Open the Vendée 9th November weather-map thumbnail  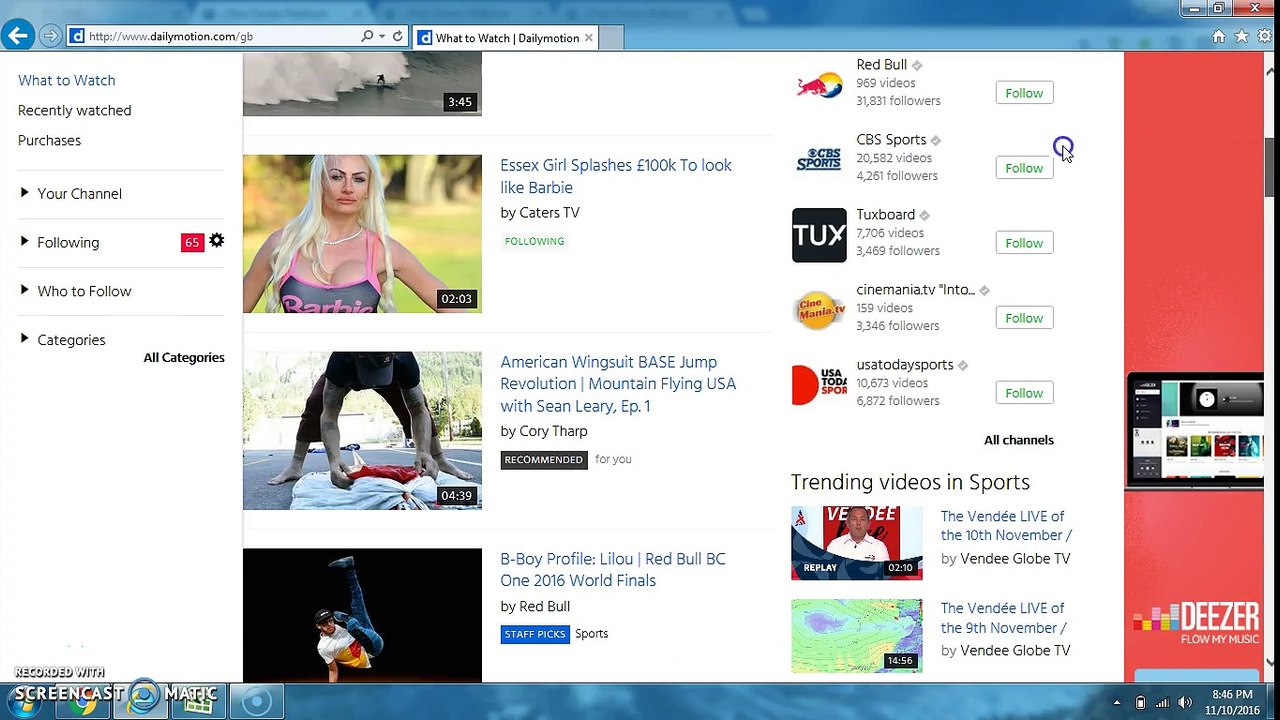857,636
